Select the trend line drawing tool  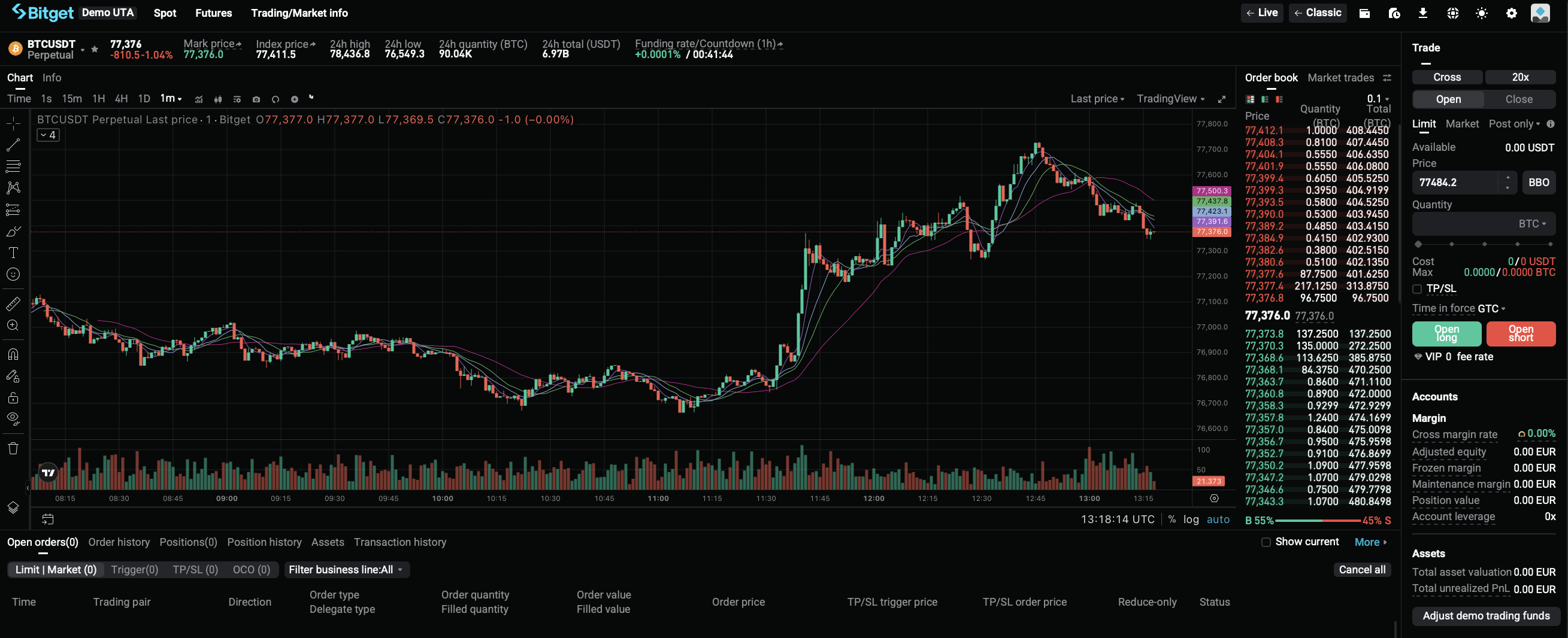pyautogui.click(x=13, y=145)
